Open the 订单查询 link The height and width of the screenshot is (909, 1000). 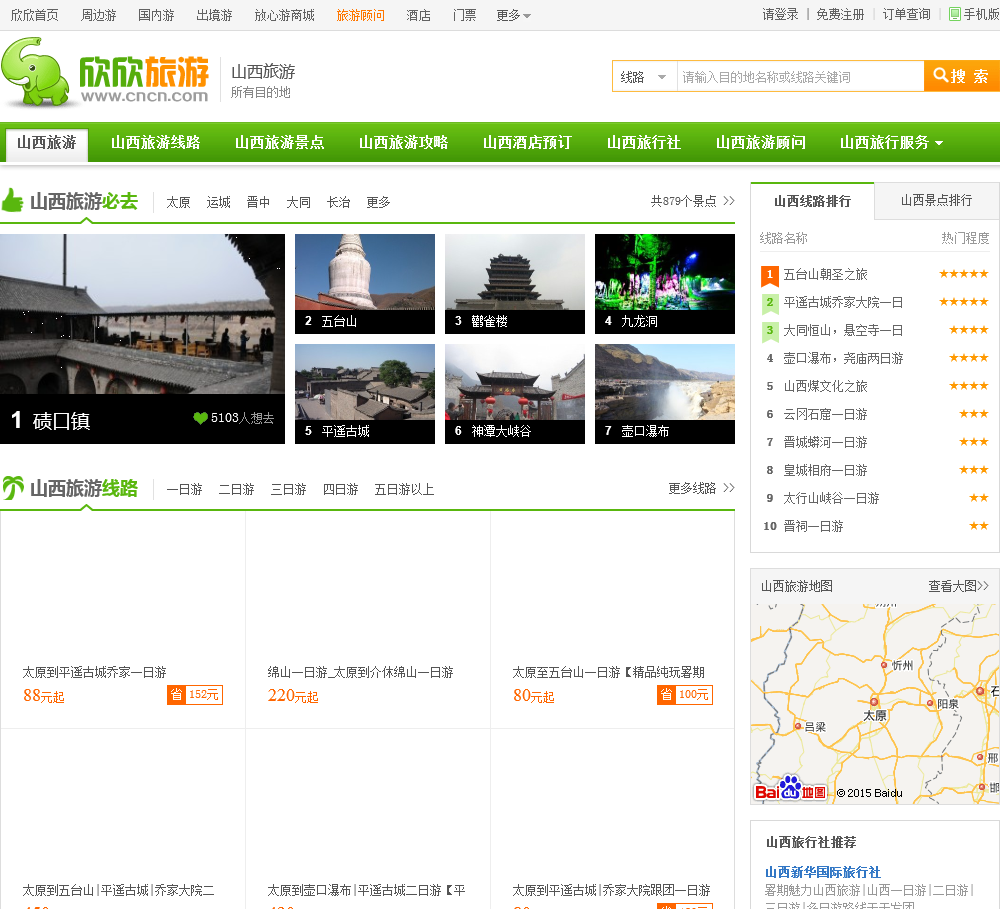[x=906, y=15]
